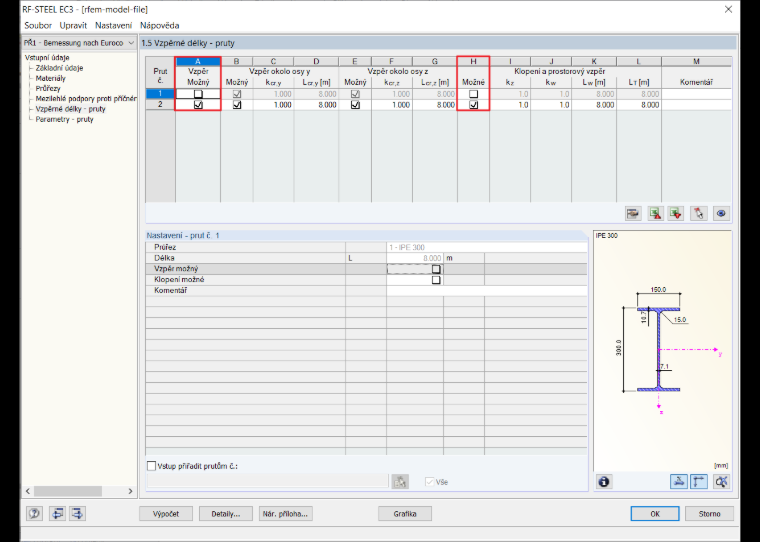Viewport: 760px width, 542px height.
Task: Click the Excel export icon with green arrow
Action: (x=655, y=213)
